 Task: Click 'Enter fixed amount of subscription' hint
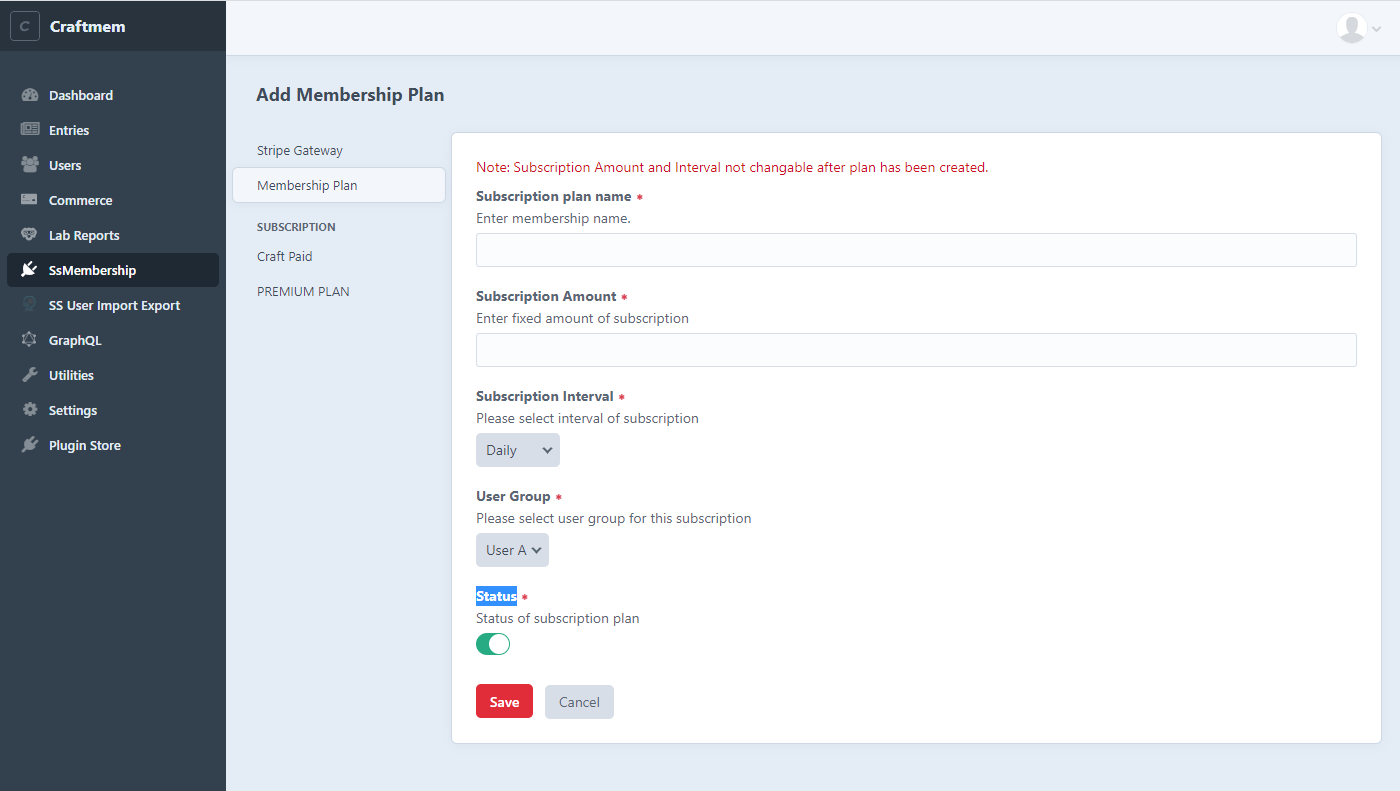tap(582, 318)
